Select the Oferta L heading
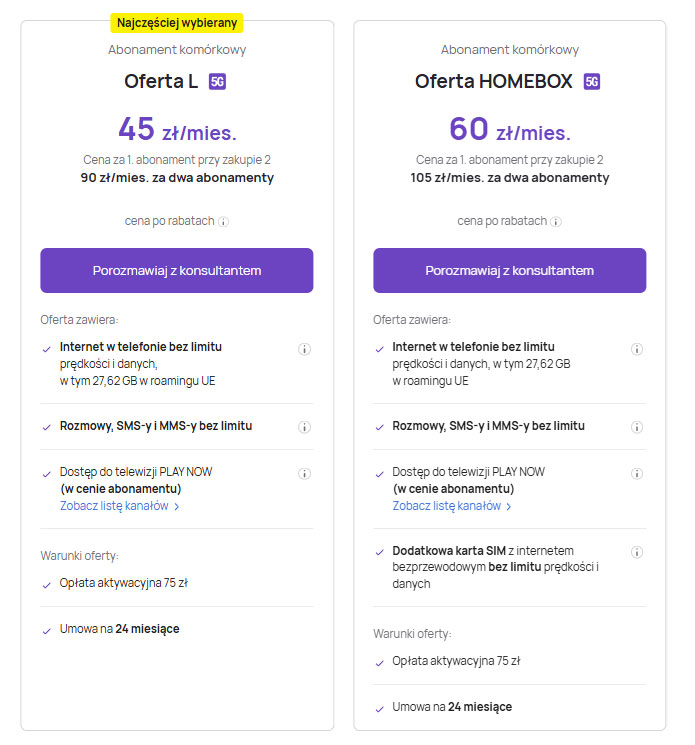The image size is (695, 745). (161, 81)
